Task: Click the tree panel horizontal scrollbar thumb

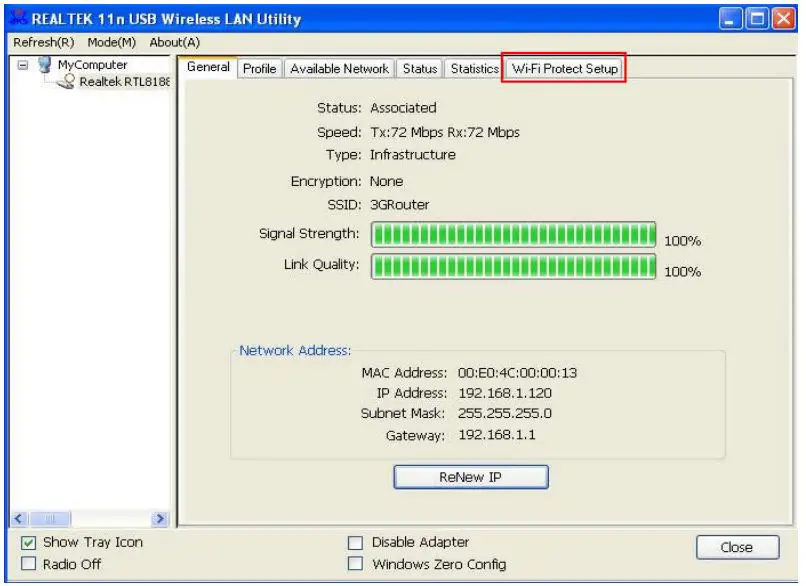Action: [50, 519]
